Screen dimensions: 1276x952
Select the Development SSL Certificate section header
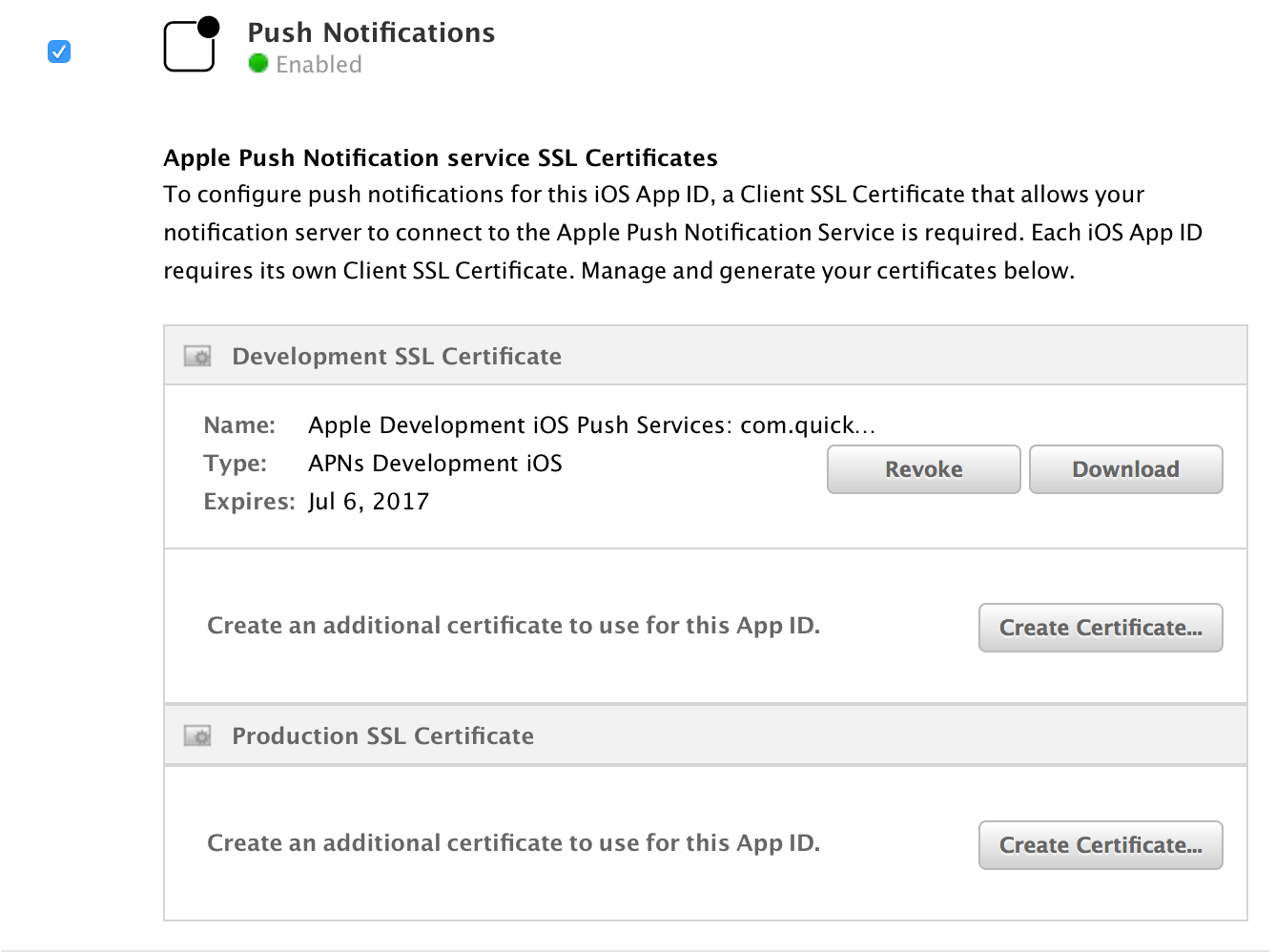tap(706, 356)
